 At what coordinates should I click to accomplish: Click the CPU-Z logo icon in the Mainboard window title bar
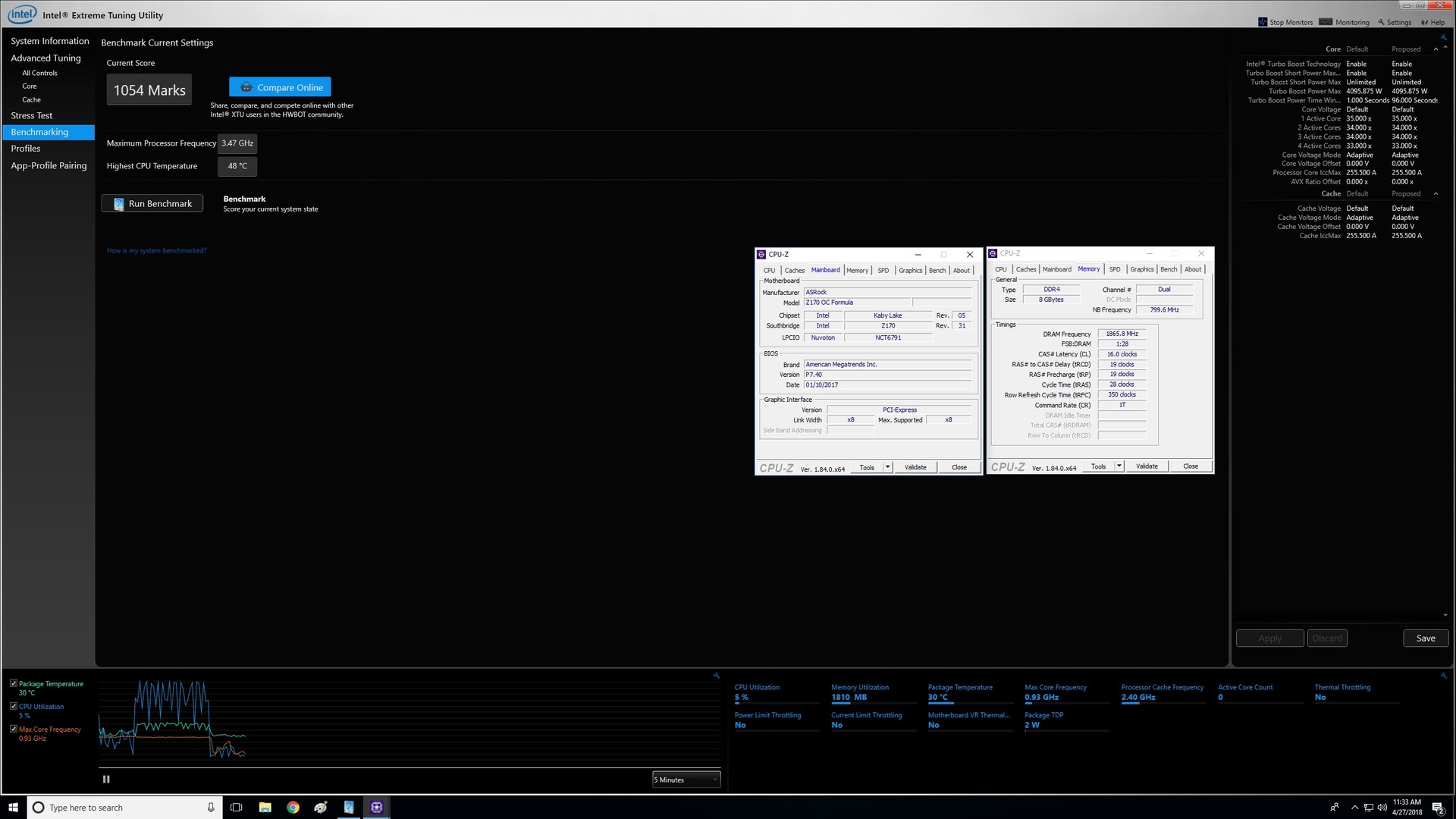(761, 254)
